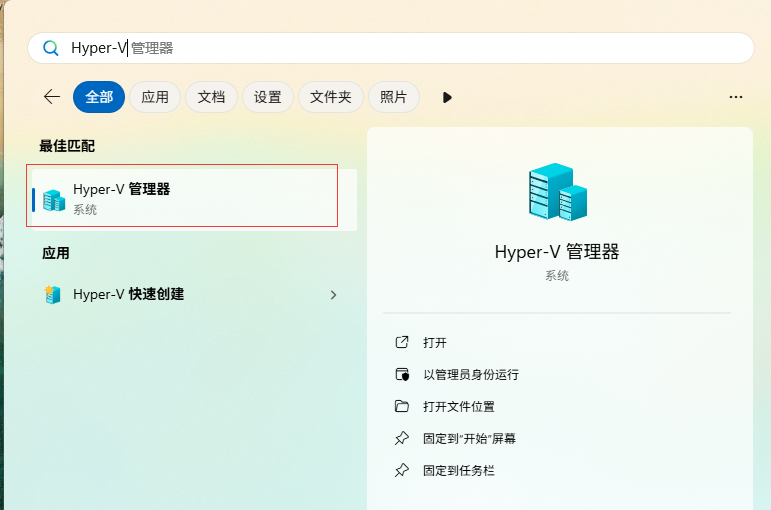Click the 以管理员身份运行 shield icon
This screenshot has height=510, width=771.
point(402,374)
